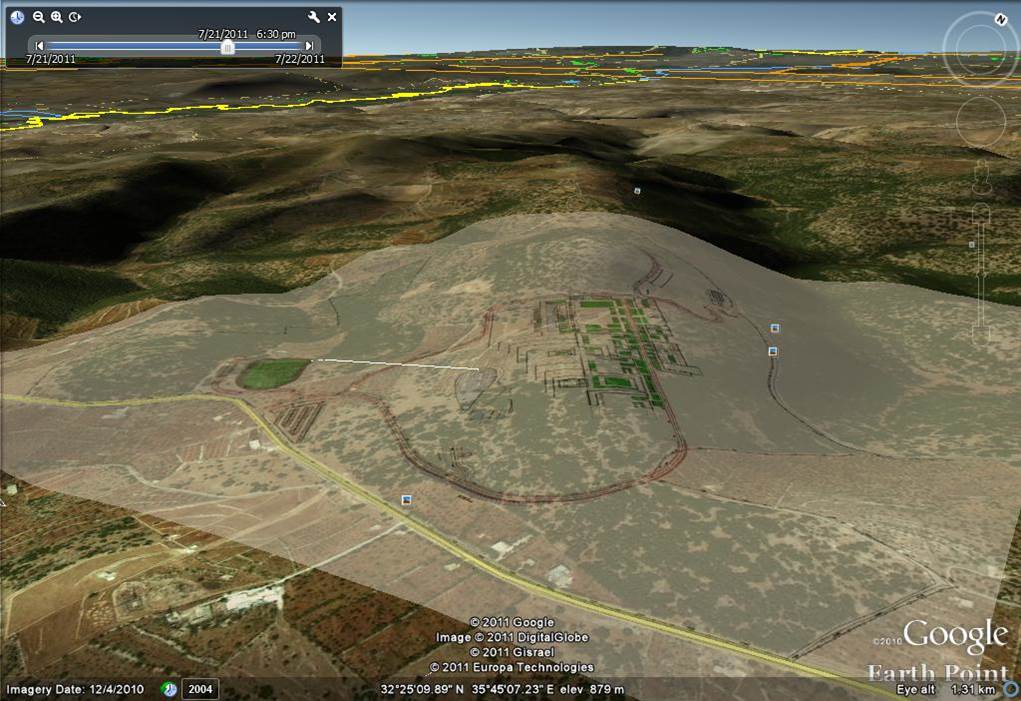Click the zoom-in end of zoom slider
This screenshot has height=701, width=1021.
tap(981, 213)
